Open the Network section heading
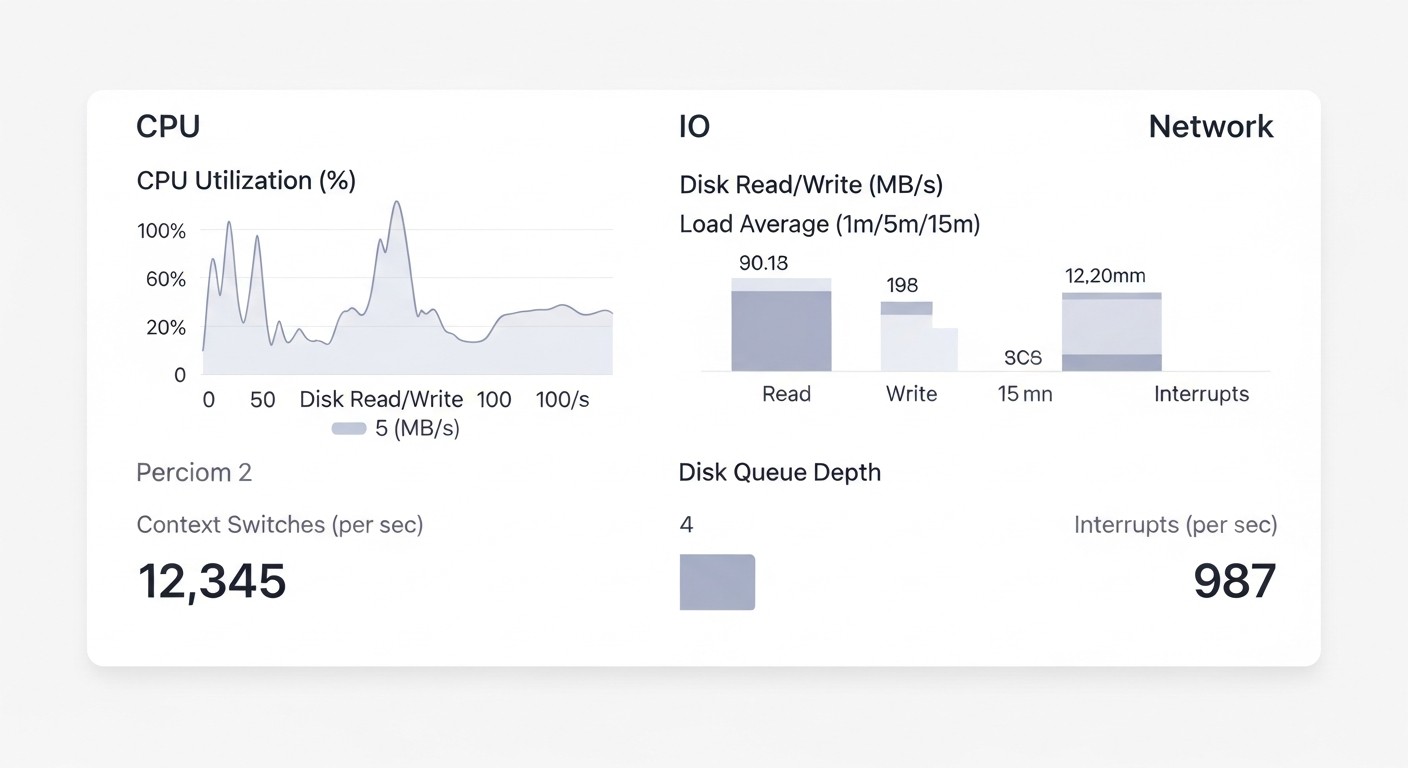Image resolution: width=1408 pixels, height=768 pixels. point(1210,127)
